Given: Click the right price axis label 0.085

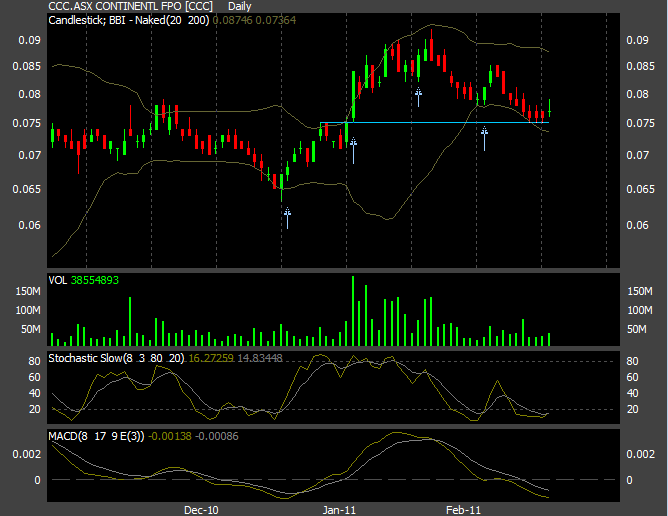Looking at the screenshot, I should [x=640, y=66].
